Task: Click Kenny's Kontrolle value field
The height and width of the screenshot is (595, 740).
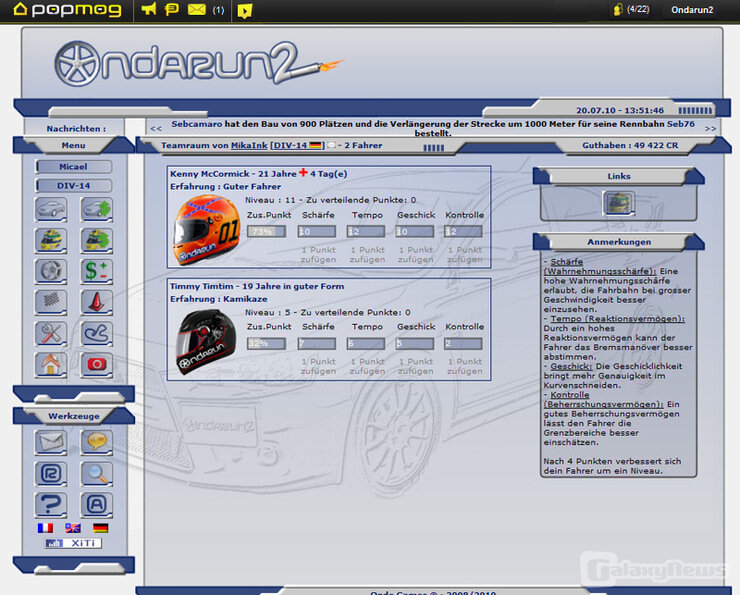Action: pos(463,231)
